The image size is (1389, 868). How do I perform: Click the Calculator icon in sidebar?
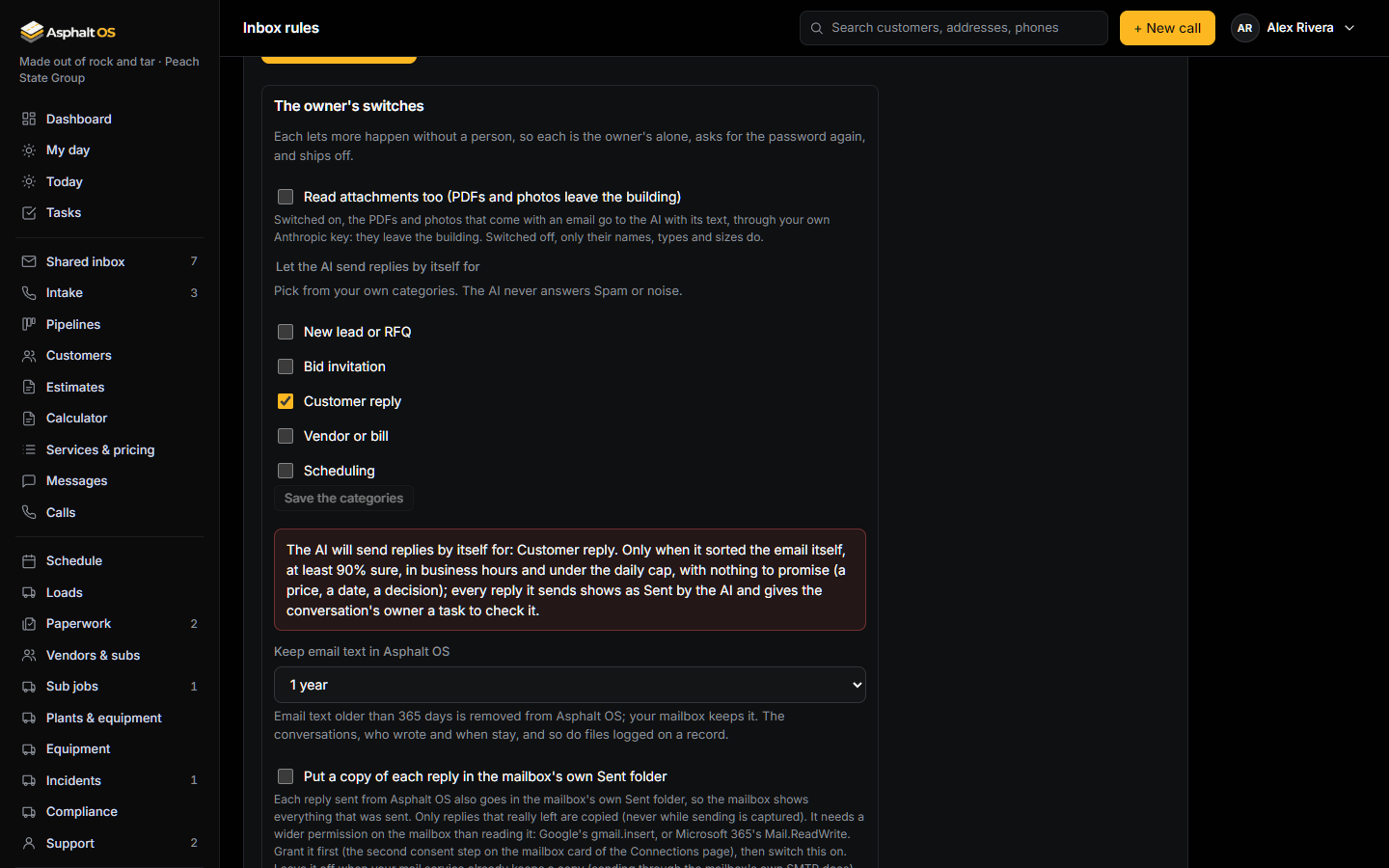coord(29,419)
